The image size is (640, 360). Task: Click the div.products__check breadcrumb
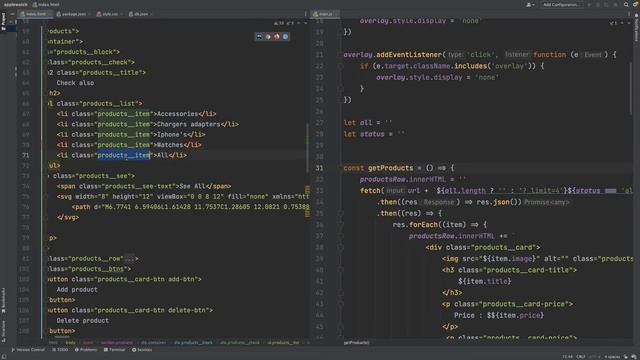[x=239, y=342]
